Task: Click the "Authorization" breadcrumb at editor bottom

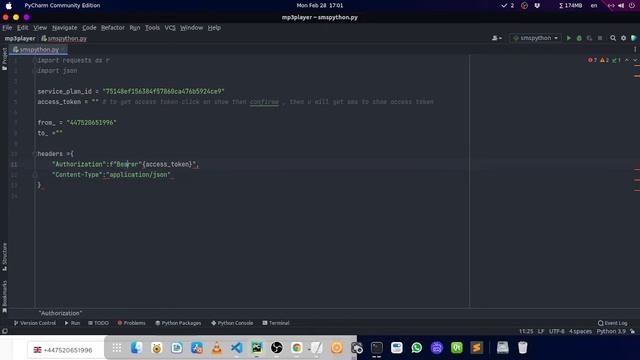Action: pos(60,313)
